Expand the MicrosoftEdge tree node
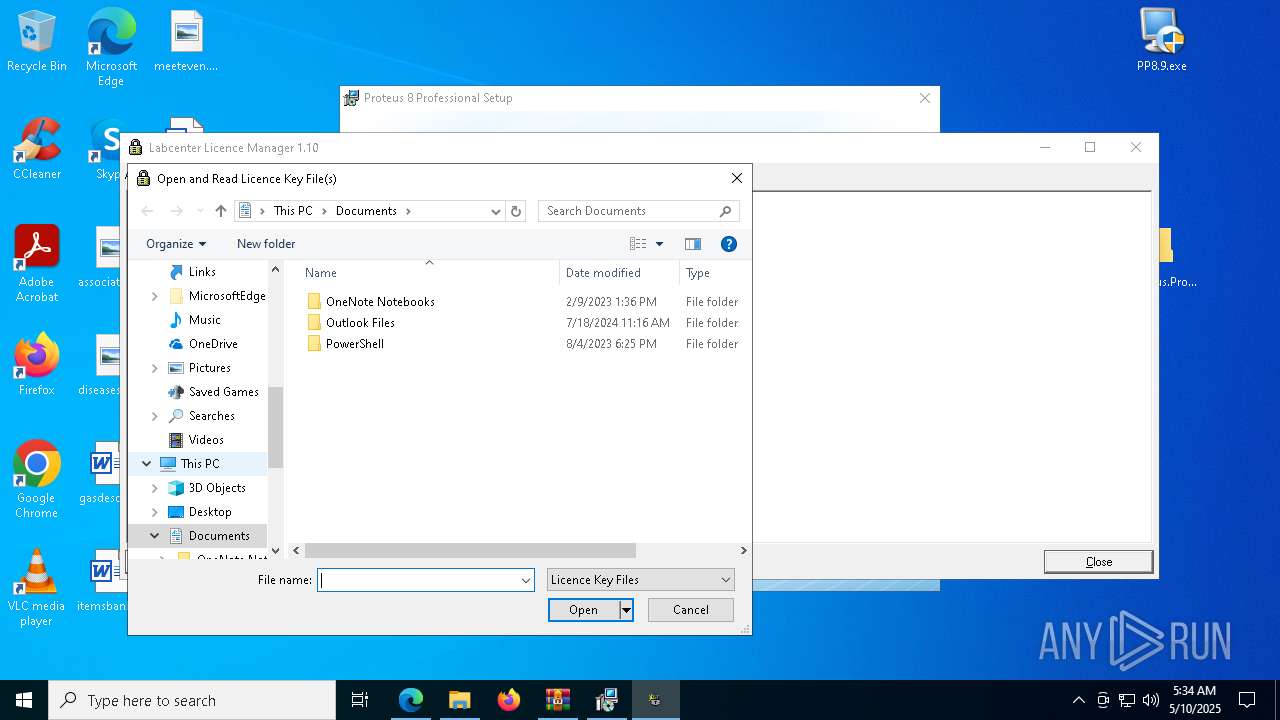The image size is (1280, 720). click(154, 296)
